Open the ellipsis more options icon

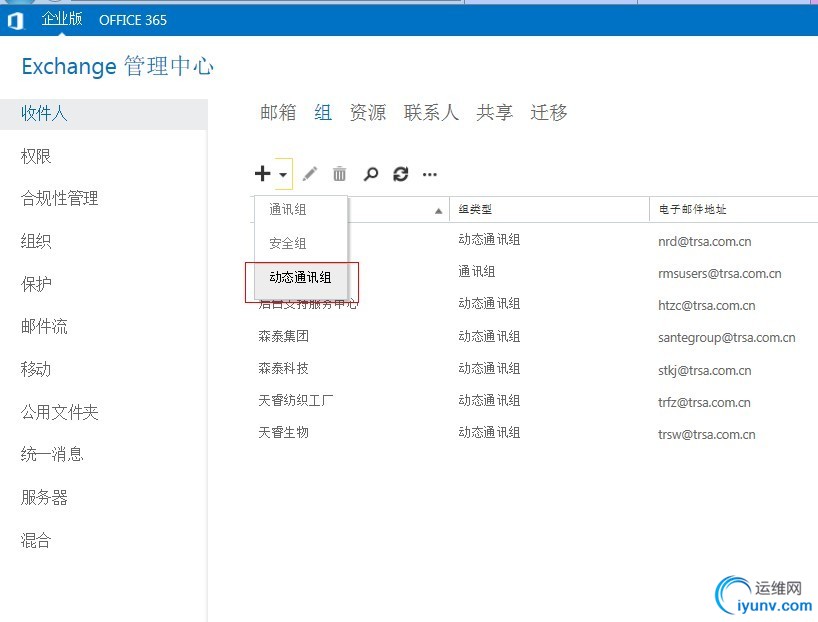(x=430, y=174)
